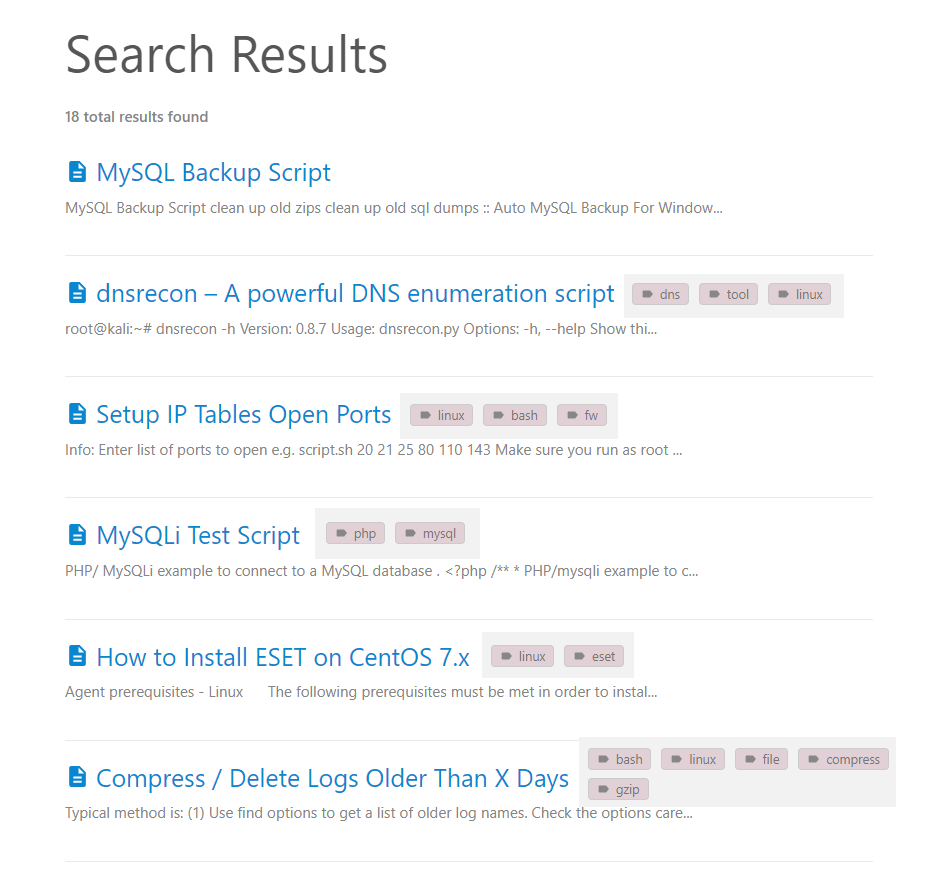925x873 pixels.
Task: Click the php tag on MySQLi Test Script
Action: pyautogui.click(x=355, y=533)
